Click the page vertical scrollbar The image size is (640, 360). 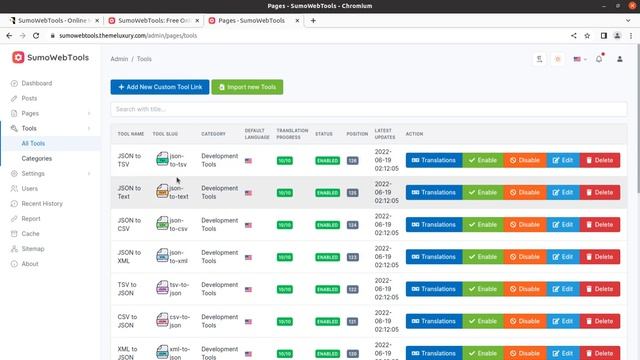(x=637, y=118)
